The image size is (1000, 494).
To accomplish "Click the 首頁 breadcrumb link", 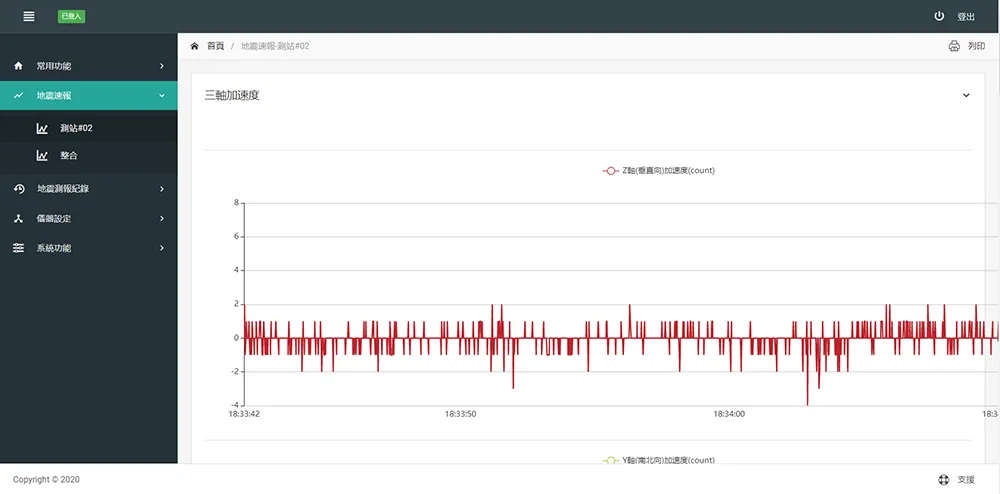I will (x=215, y=46).
